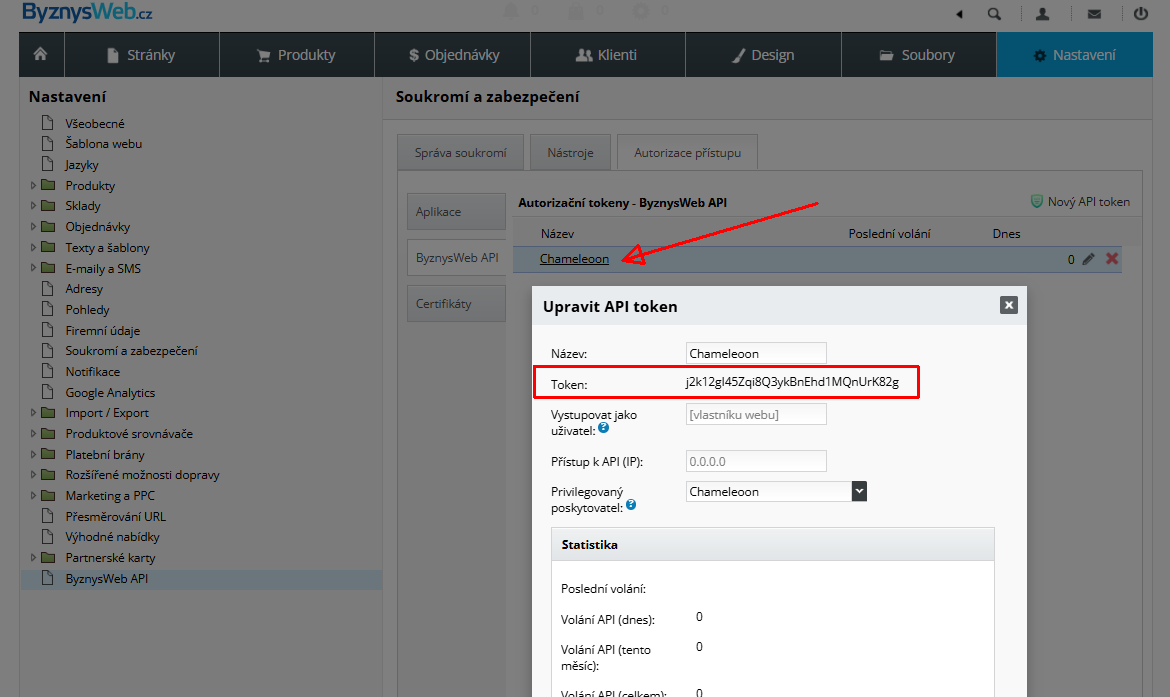
Task: Expand the Import / Export folder
Action: [x=35, y=413]
